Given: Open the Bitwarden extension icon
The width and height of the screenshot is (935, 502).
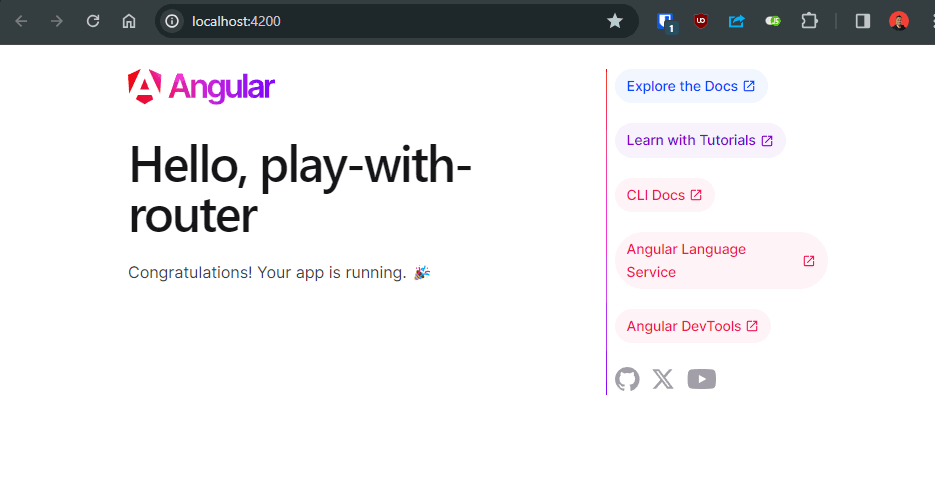Looking at the screenshot, I should pos(666,21).
